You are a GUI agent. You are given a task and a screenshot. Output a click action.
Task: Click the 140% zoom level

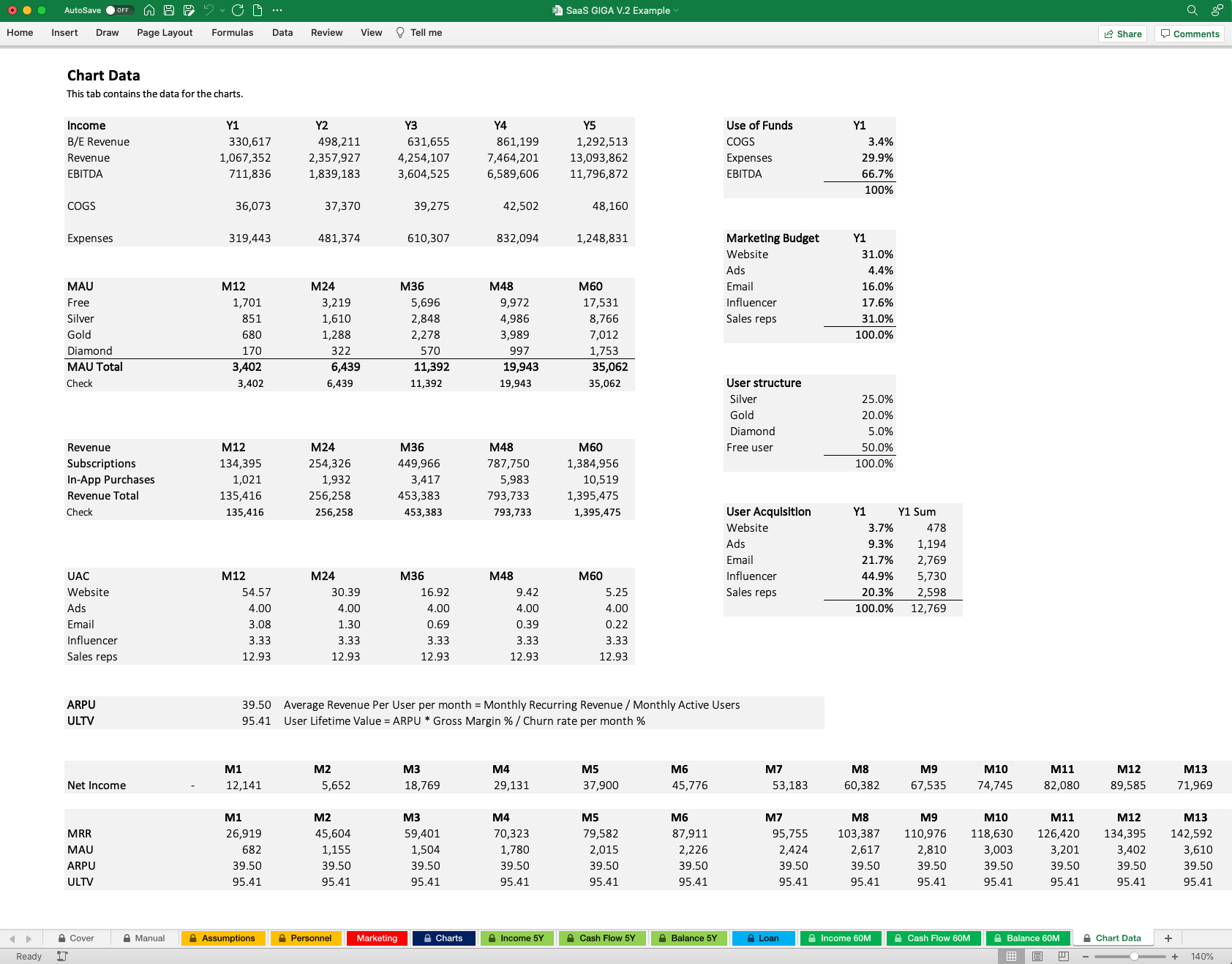[1202, 957]
